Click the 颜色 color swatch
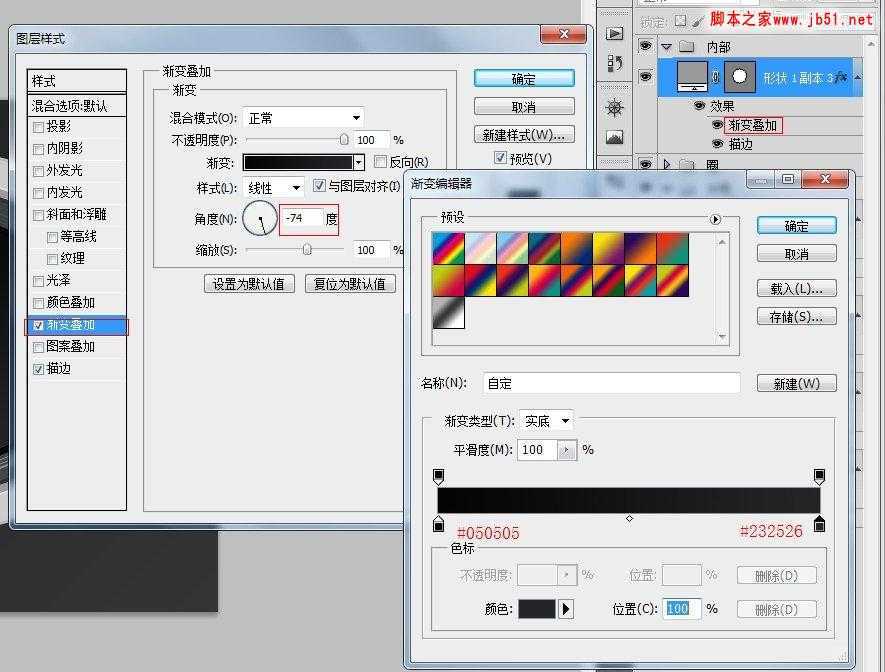This screenshot has width=885, height=672. click(x=537, y=609)
